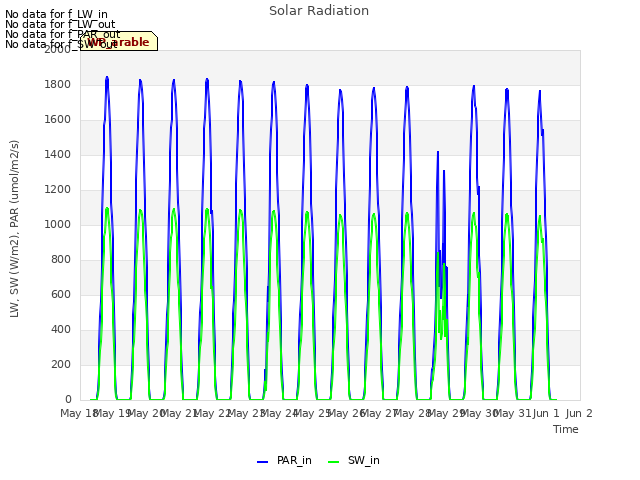Image resolution: width=640 pixels, height=480 pixels.
Task: Click the Jun 2 x-axis tick label
Action: pos(579,413)
